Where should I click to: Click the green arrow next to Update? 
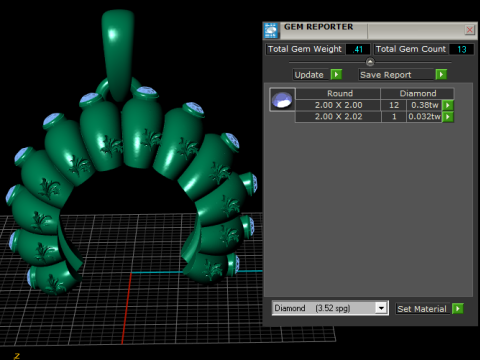(x=336, y=74)
